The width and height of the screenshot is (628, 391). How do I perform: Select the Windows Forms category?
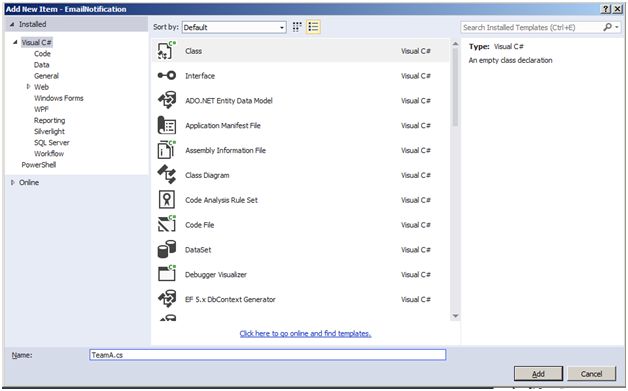click(58, 98)
